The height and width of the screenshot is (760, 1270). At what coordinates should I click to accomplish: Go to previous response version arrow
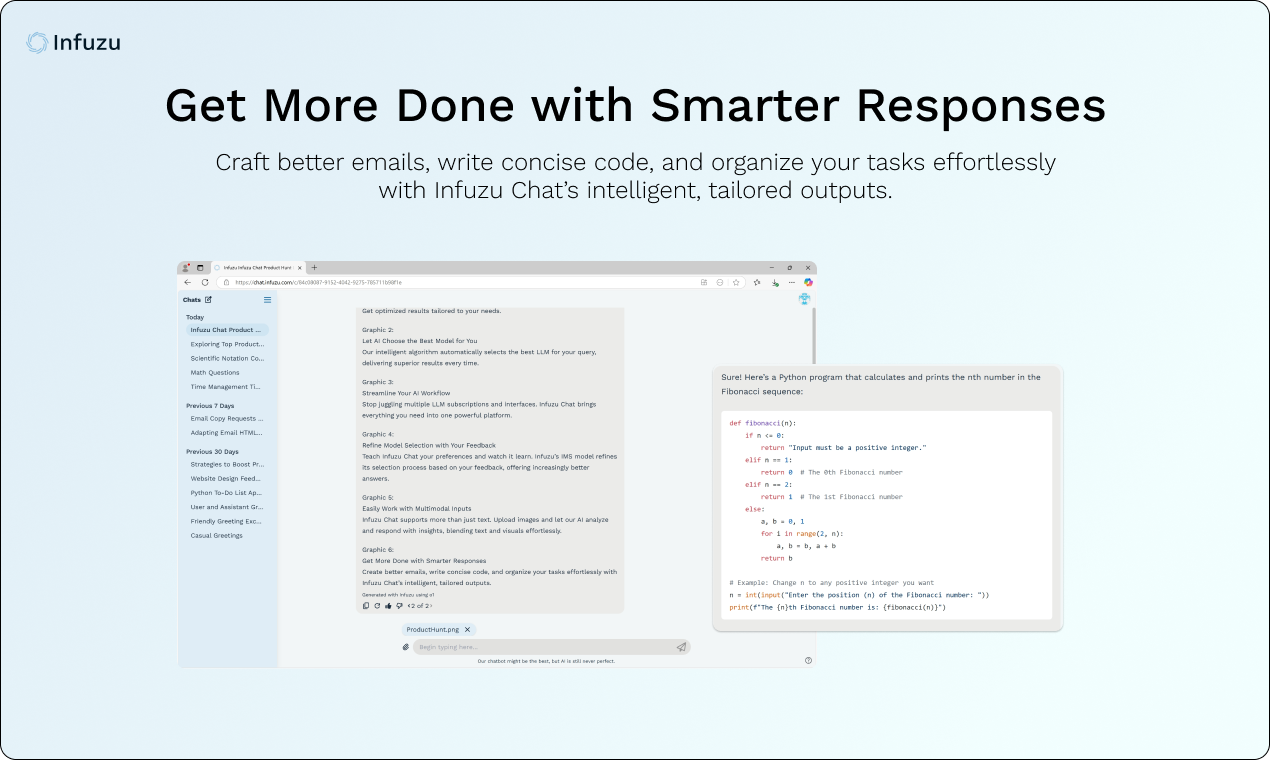coord(409,606)
